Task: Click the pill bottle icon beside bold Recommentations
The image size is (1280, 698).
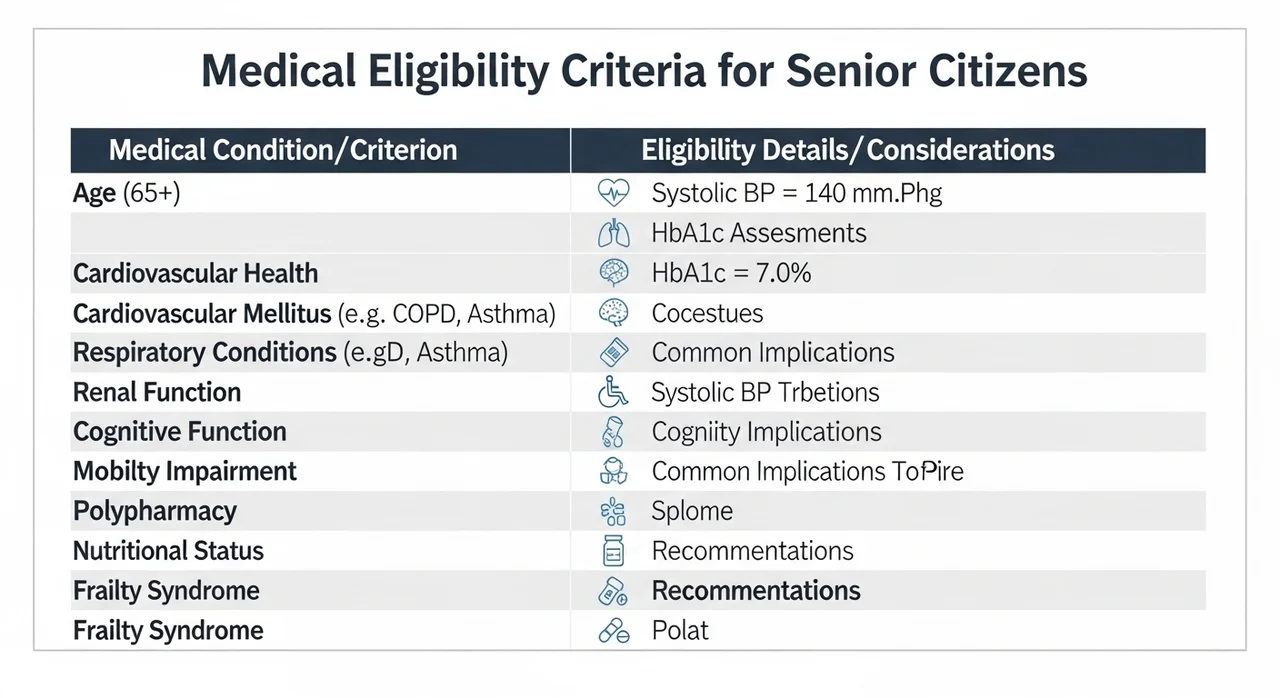Action: [x=612, y=591]
